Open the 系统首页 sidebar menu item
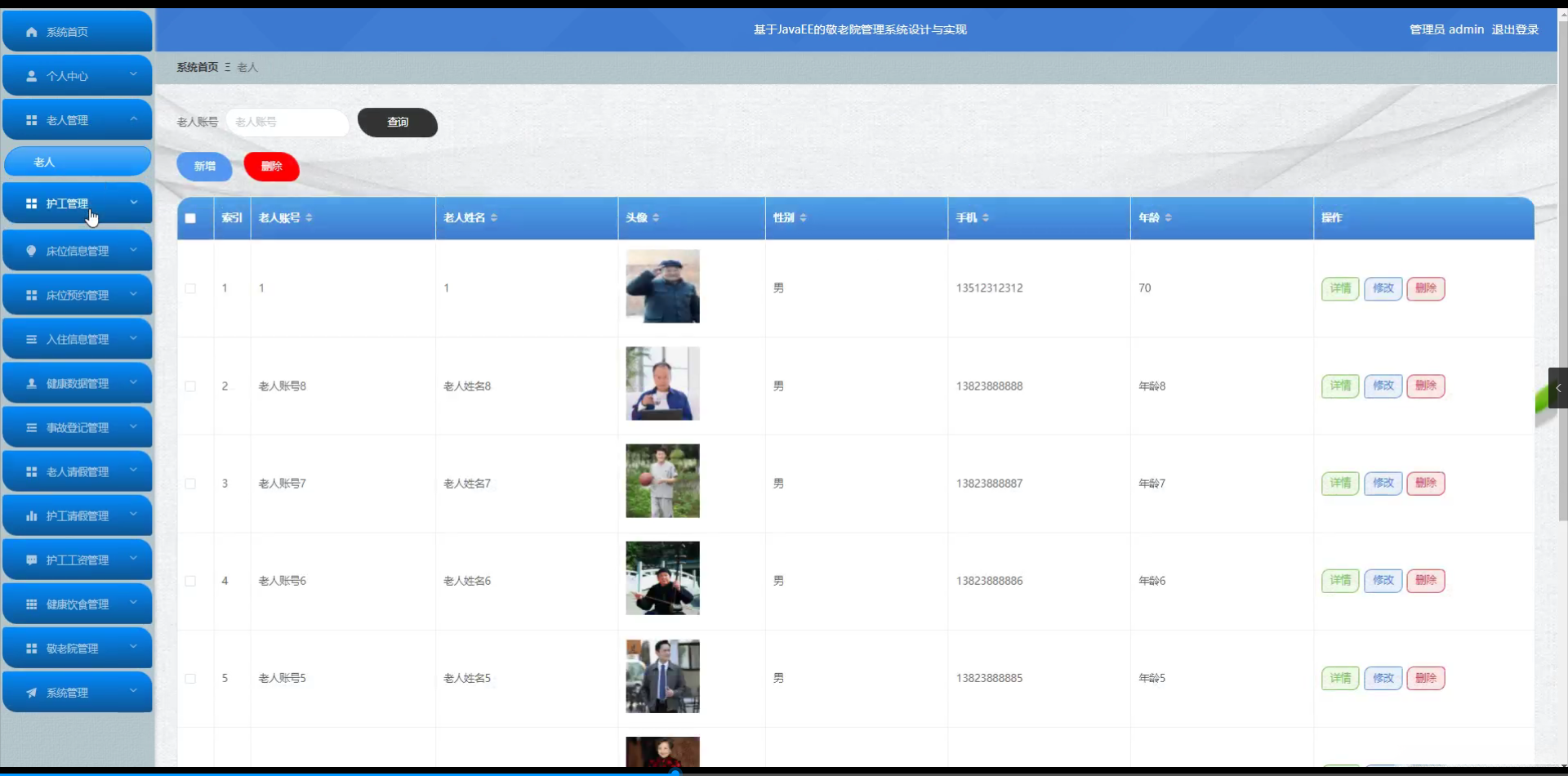1568x776 pixels. (x=78, y=32)
